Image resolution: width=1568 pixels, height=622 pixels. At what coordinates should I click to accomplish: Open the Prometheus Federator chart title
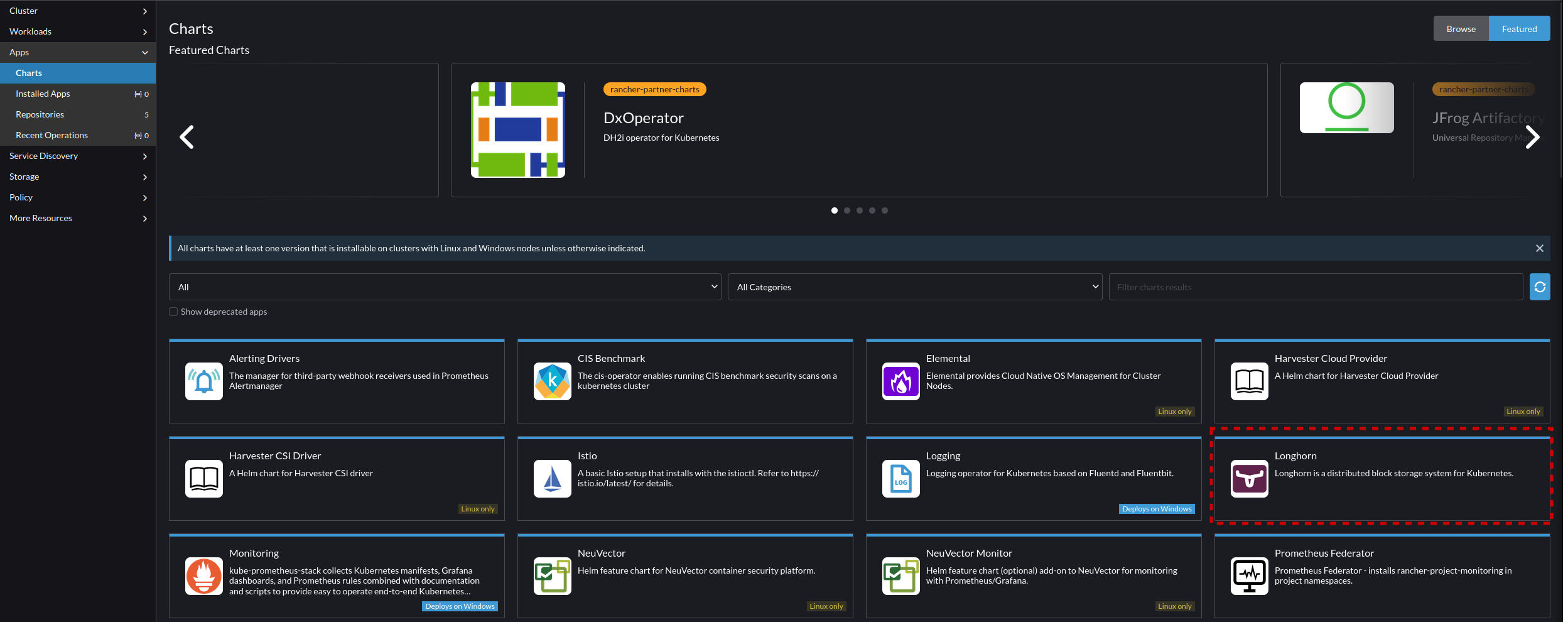1324,553
